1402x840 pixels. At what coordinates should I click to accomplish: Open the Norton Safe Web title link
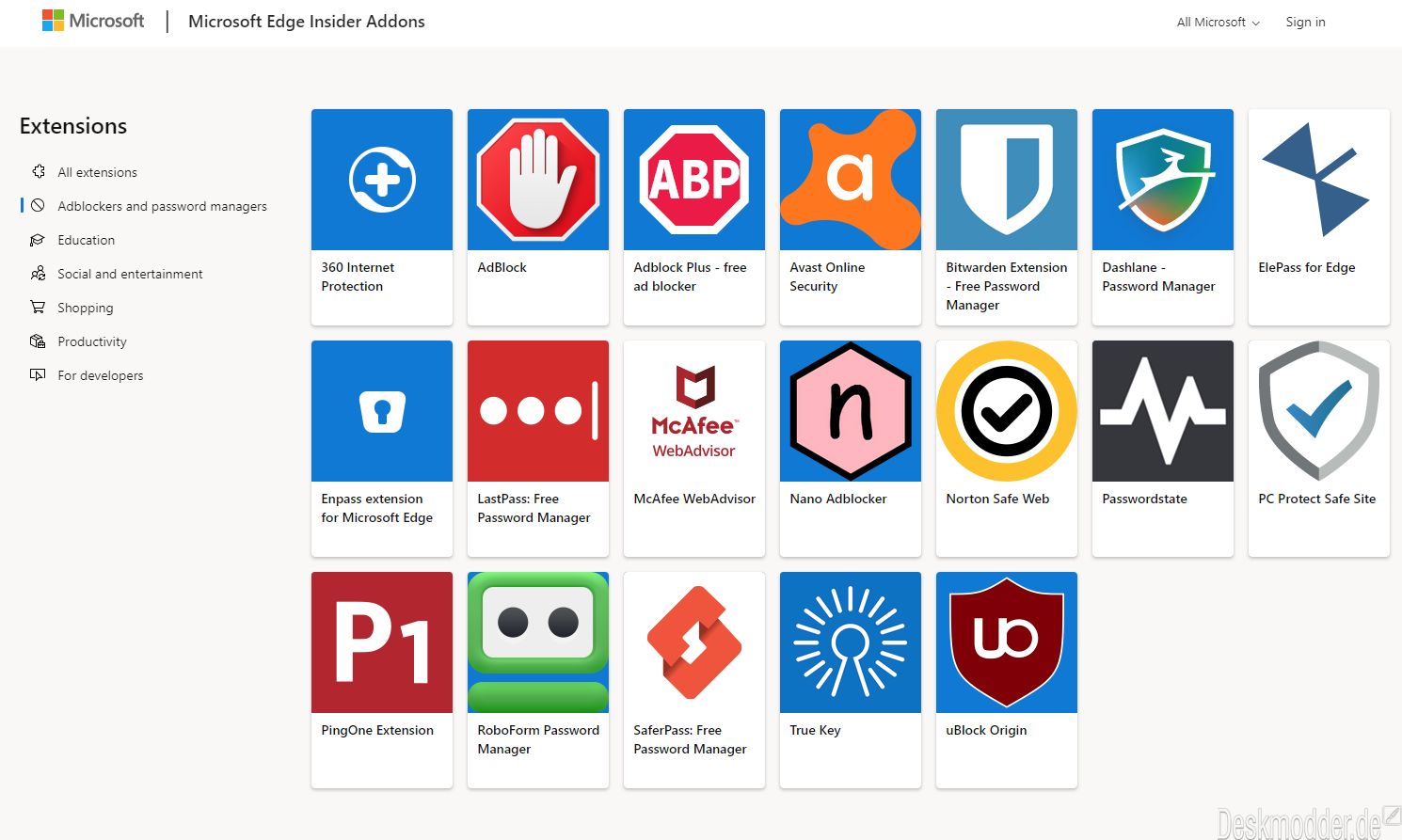pyautogui.click(x=997, y=499)
